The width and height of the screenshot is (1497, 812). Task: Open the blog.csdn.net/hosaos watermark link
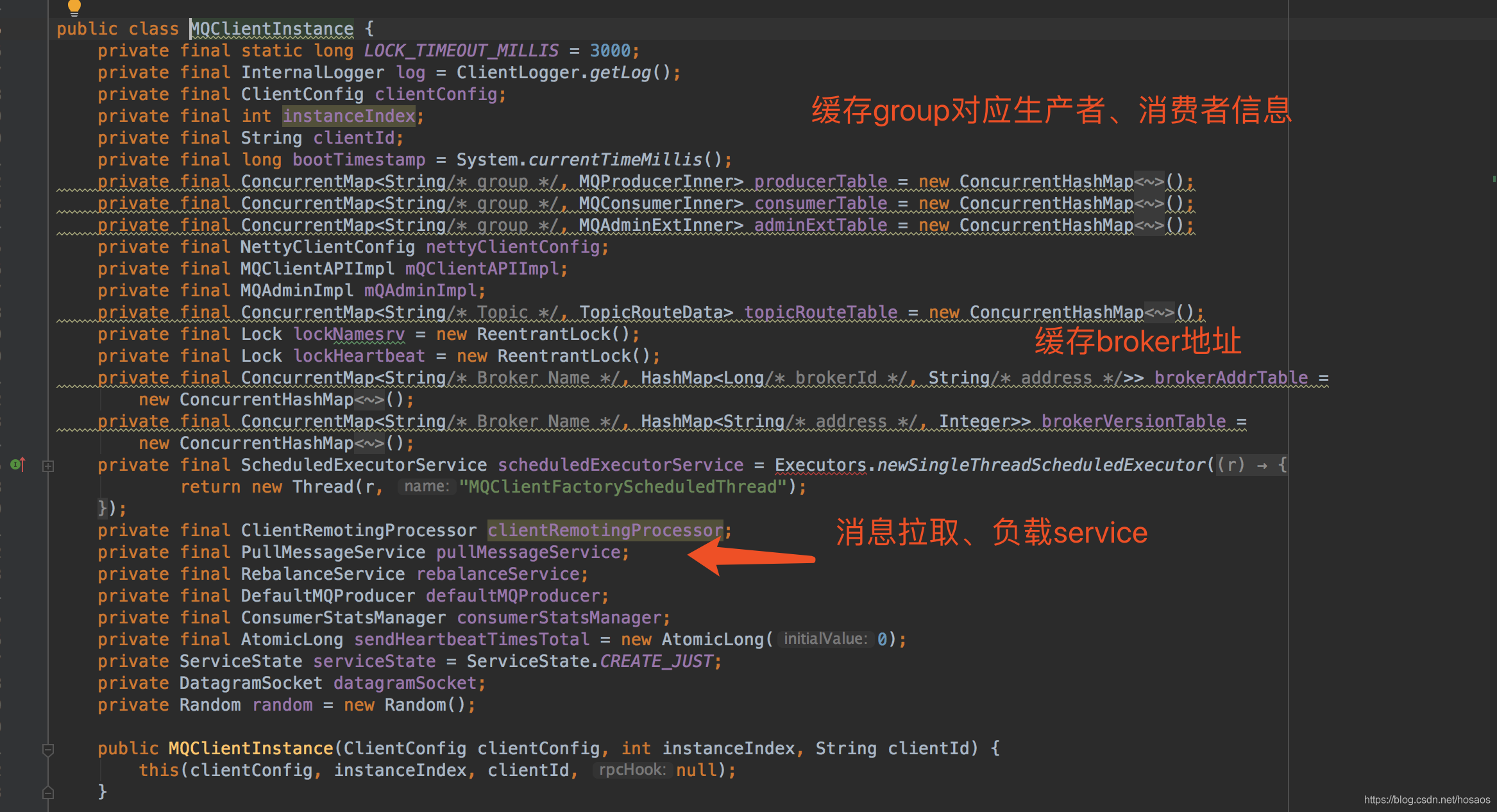point(1426,800)
